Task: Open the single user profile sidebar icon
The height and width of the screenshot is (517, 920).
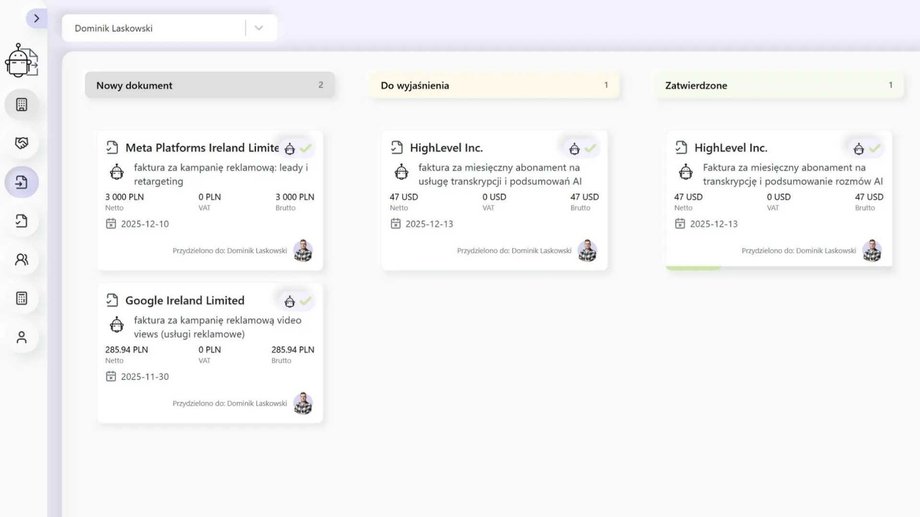Action: coord(21,337)
